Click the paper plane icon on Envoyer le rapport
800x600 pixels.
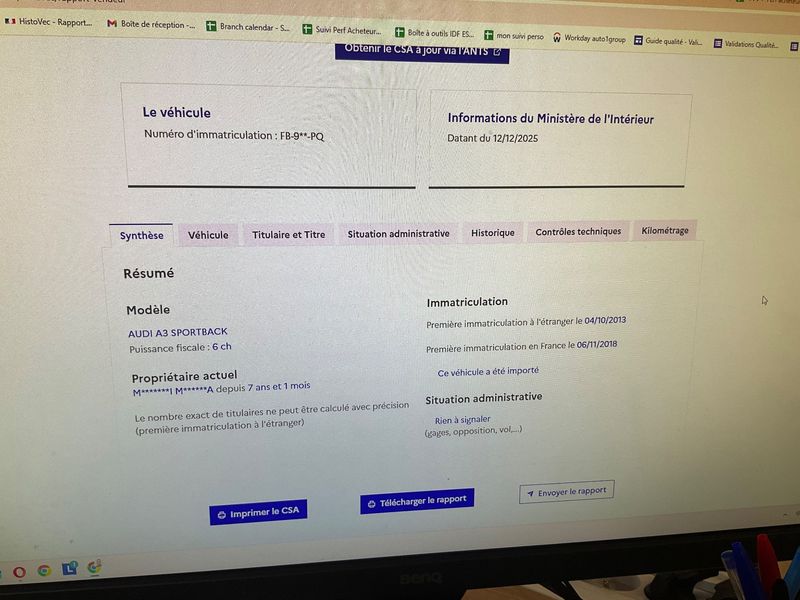click(x=529, y=494)
